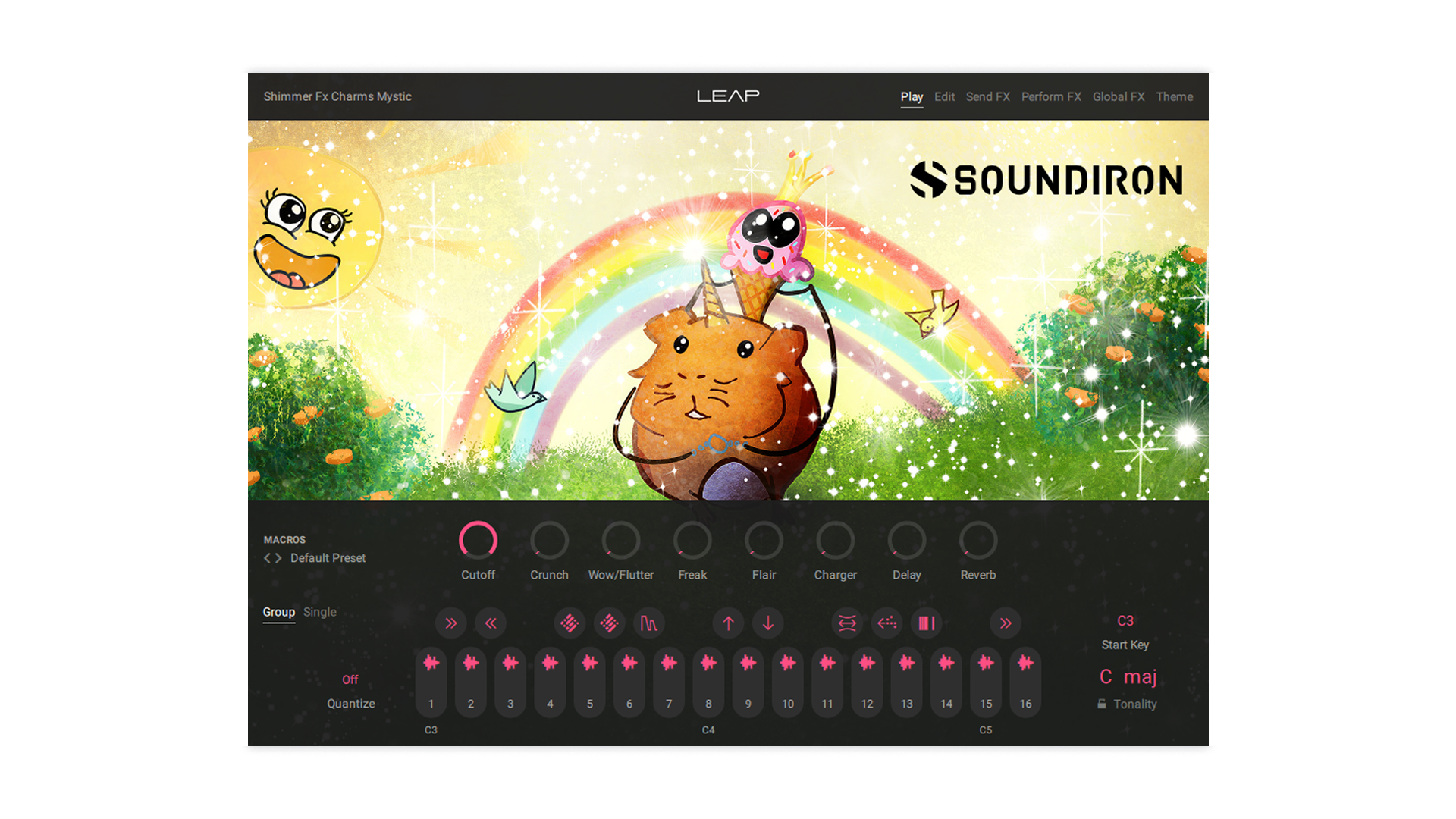Trigger sample pad 8
The height and width of the screenshot is (819, 1456).
click(x=708, y=682)
